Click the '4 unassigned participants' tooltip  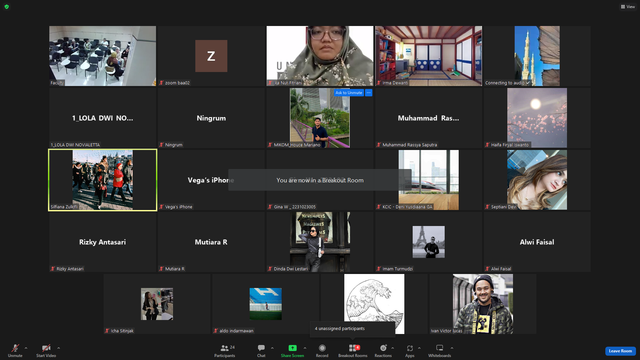tap(352, 329)
